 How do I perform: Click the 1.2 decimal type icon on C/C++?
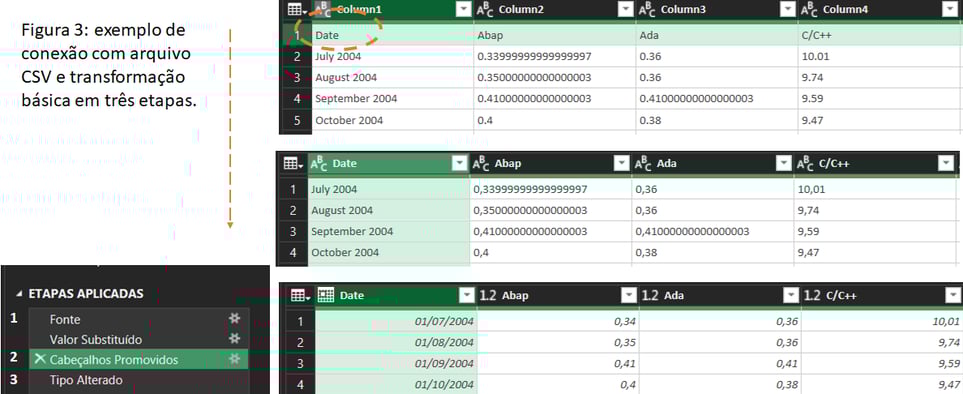coord(812,296)
